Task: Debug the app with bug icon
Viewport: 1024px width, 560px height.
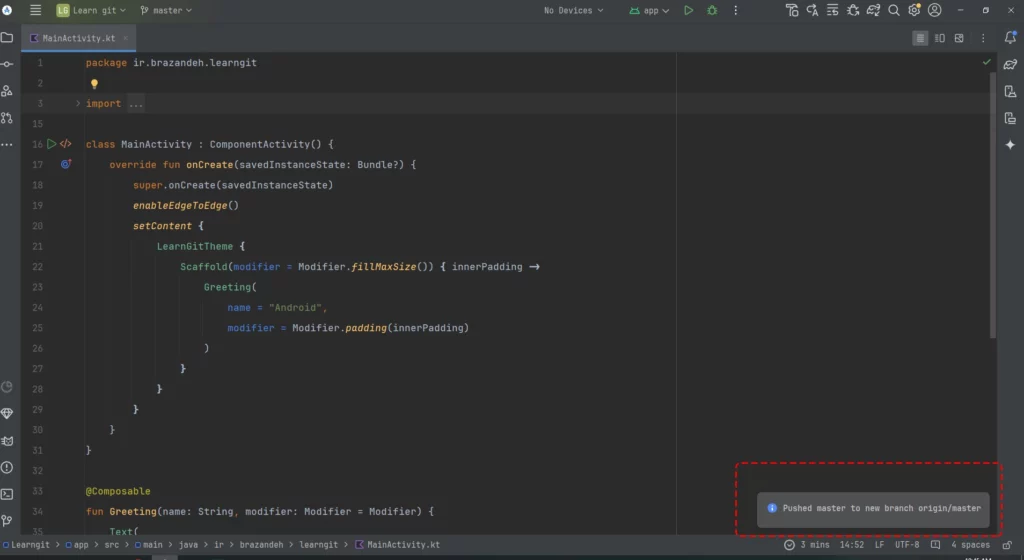Action: point(712,10)
